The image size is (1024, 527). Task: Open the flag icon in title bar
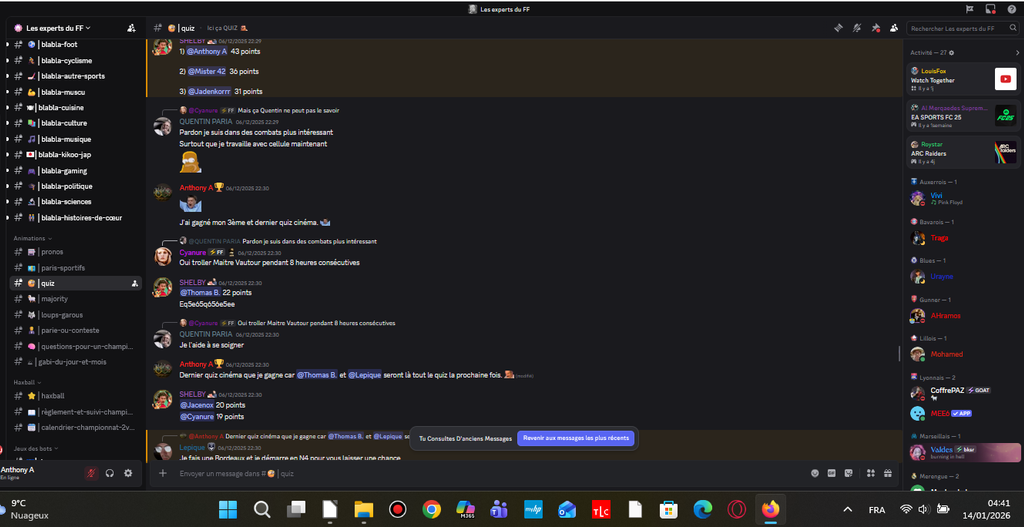969,9
